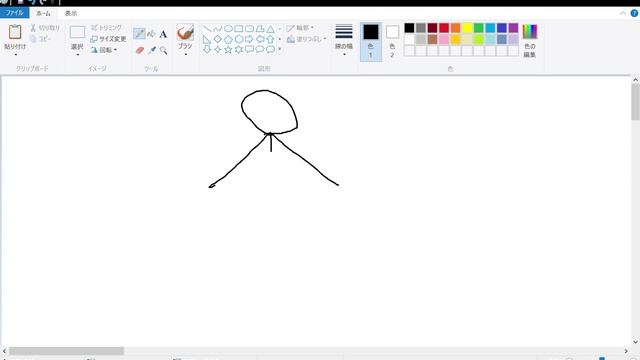Click the Resize (サイズ変更) button
Screen dimensions: 640x360
[x=108, y=39]
